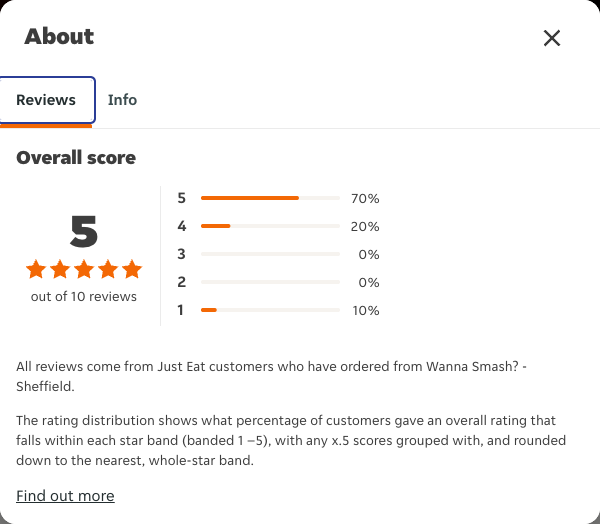
Task: Click the Overall score heading
Action: click(x=76, y=158)
